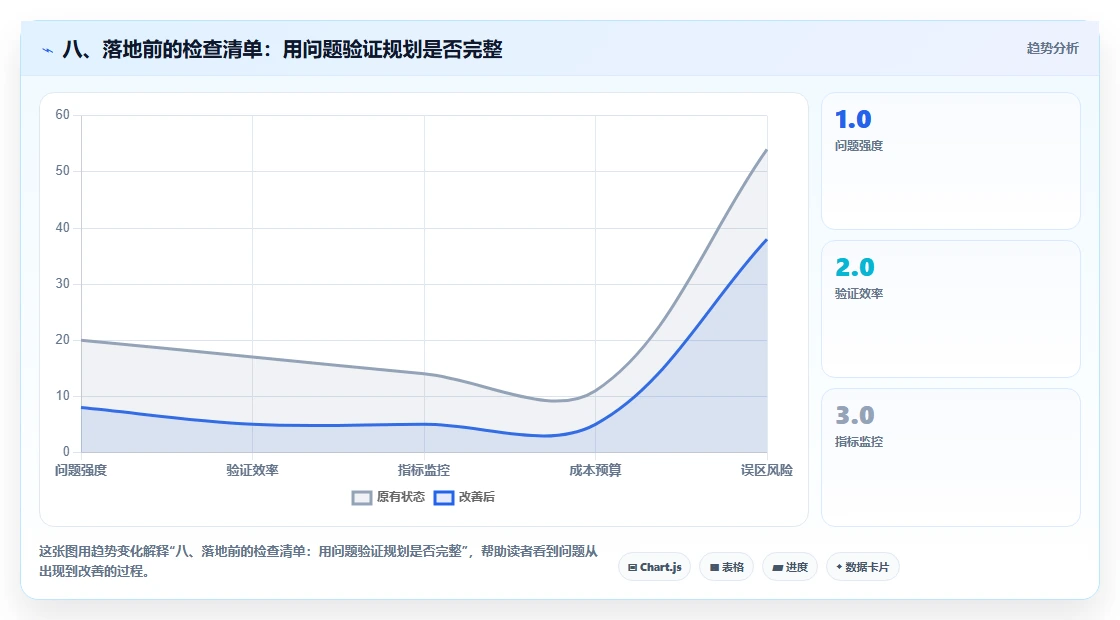Open the 2.0 验证效率 data card
Screen dimensions: 1120x620
[951, 309]
